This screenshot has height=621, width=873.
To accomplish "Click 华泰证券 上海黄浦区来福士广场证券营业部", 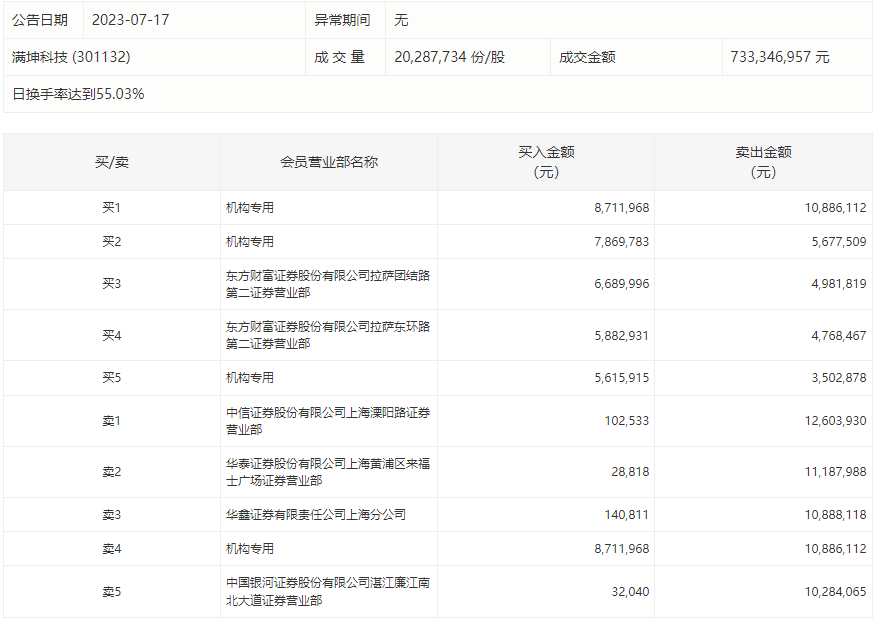I will (x=327, y=472).
